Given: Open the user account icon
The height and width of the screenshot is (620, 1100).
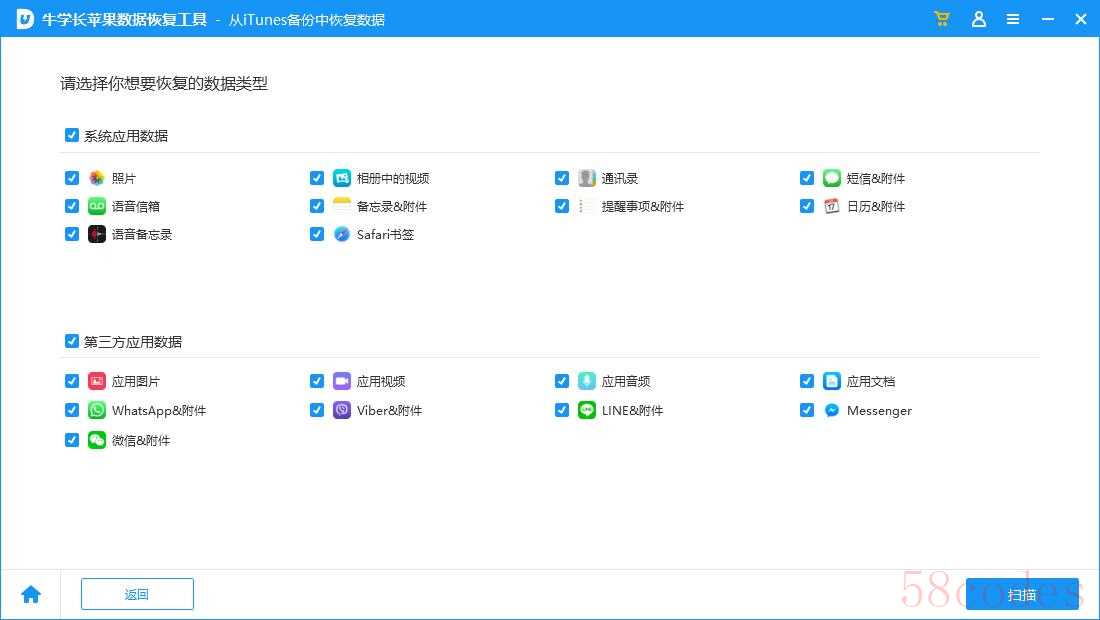Looking at the screenshot, I should 979,19.
